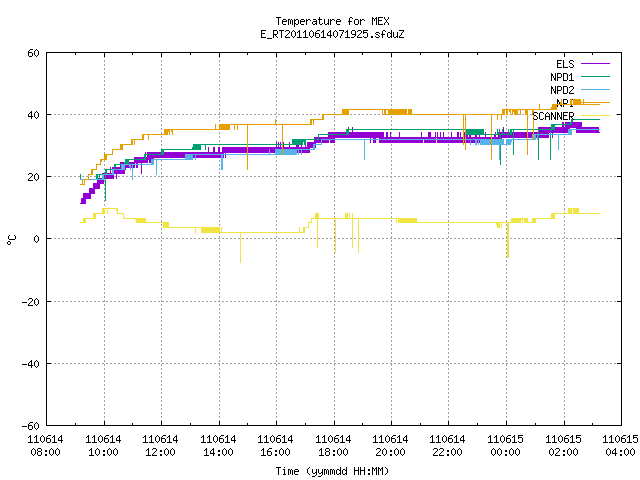This screenshot has width=640, height=480.
Task: Click the 'Time (yymmdd HH:MM)' axis title
Action: point(332,471)
